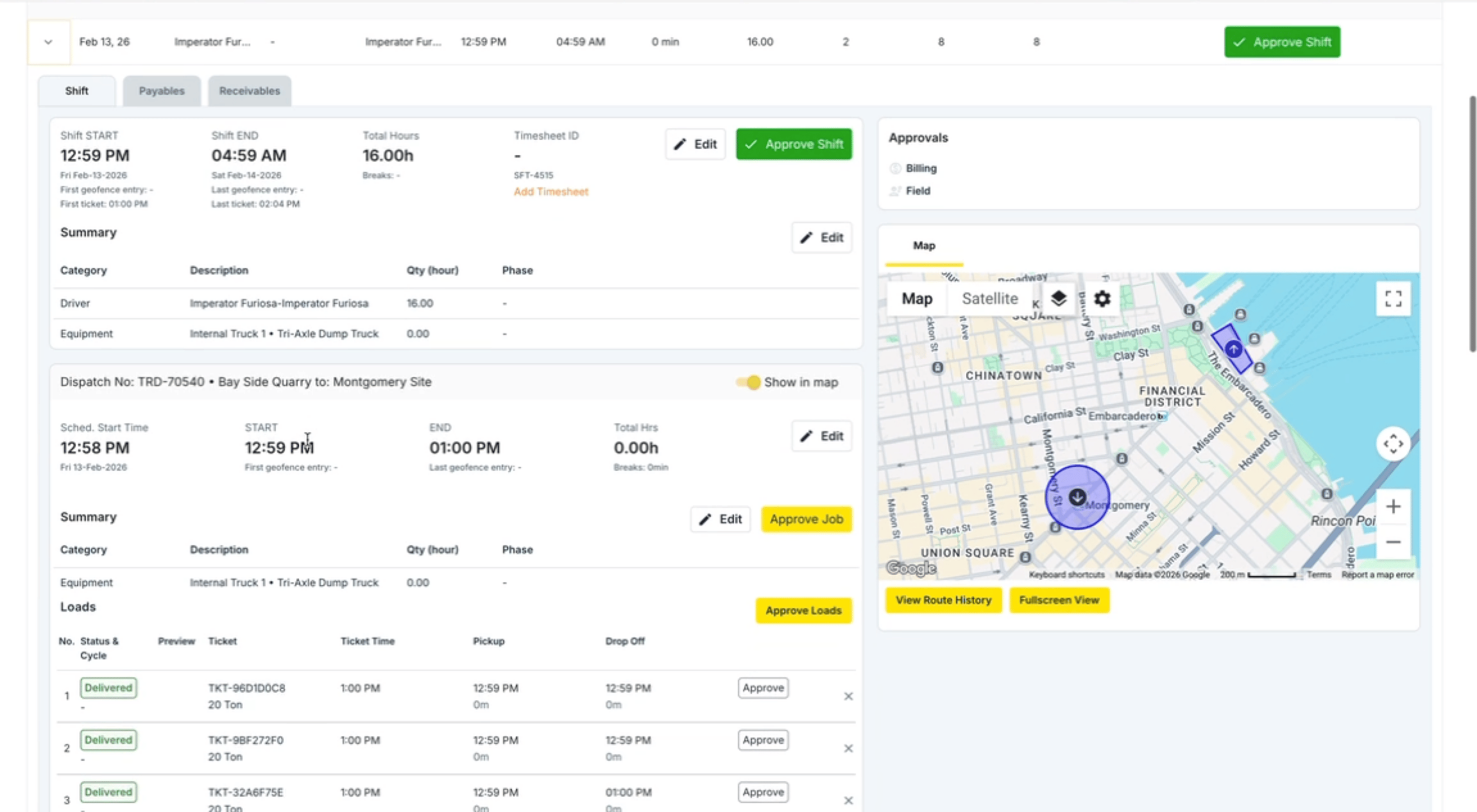Click the Shift END 04:59 AM value
Image resolution: width=1477 pixels, height=812 pixels.
(249, 156)
